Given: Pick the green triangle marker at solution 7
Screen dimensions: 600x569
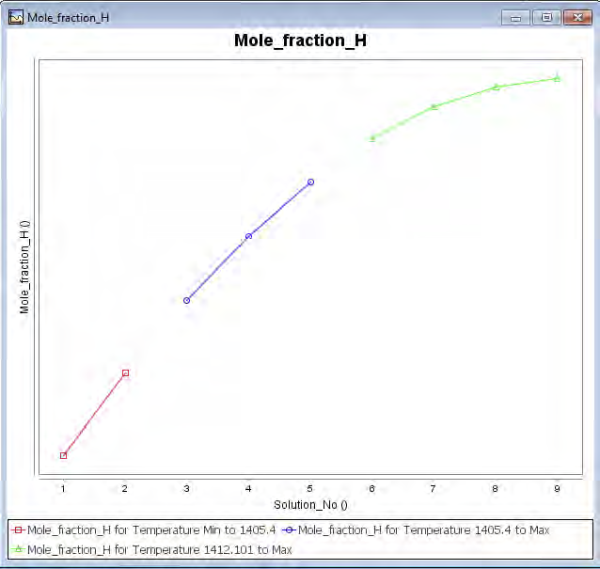Looking at the screenshot, I should pos(434,107).
